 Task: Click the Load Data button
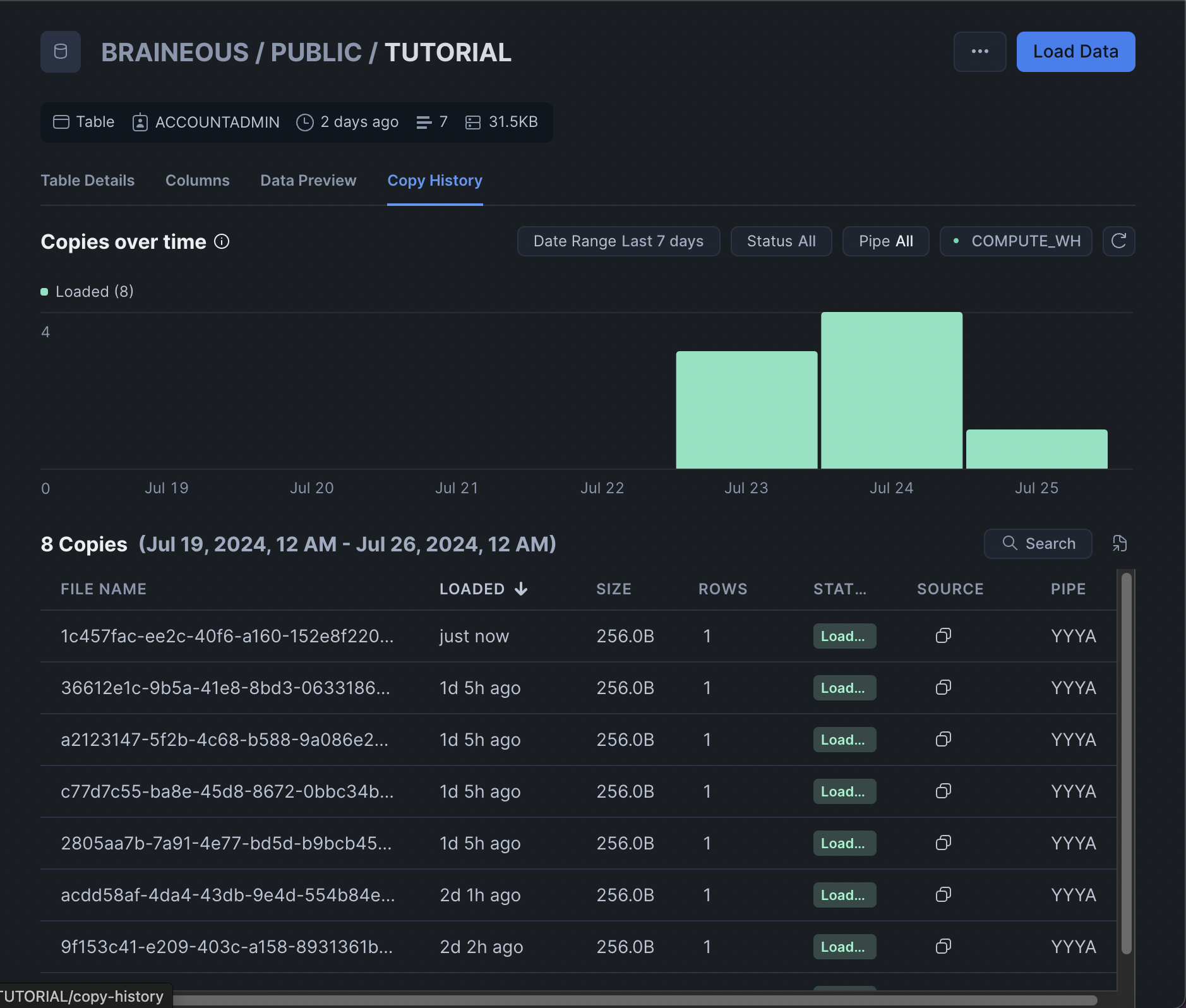(1075, 52)
